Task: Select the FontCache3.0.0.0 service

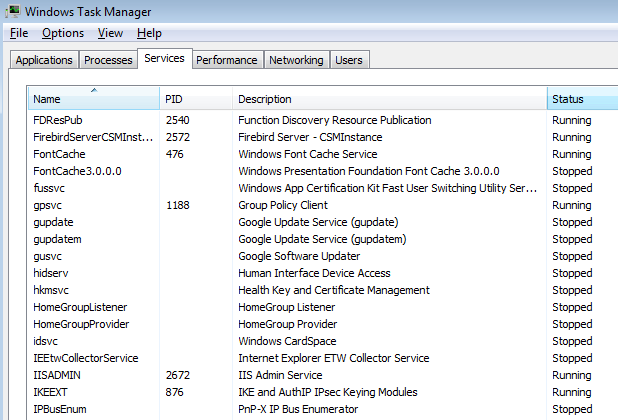Action: (77, 171)
